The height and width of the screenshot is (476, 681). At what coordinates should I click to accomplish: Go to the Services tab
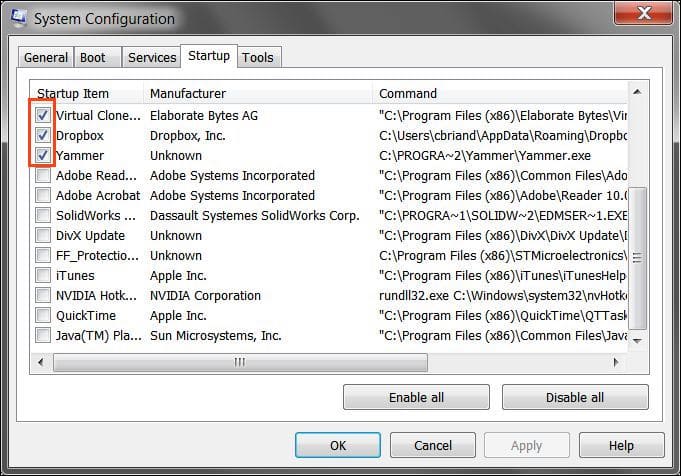152,58
